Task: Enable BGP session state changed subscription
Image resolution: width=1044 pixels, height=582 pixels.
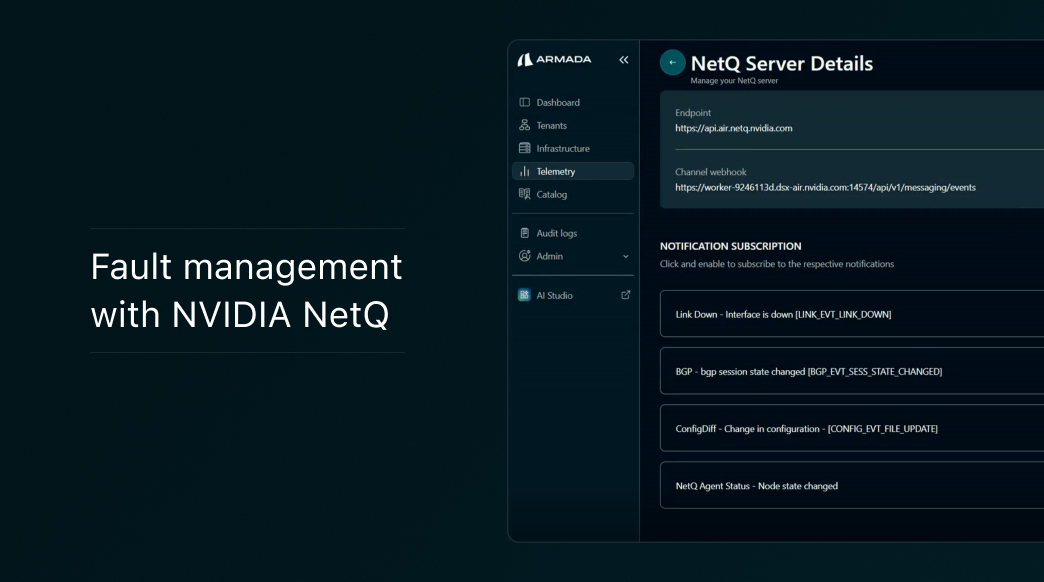Action: pos(852,371)
